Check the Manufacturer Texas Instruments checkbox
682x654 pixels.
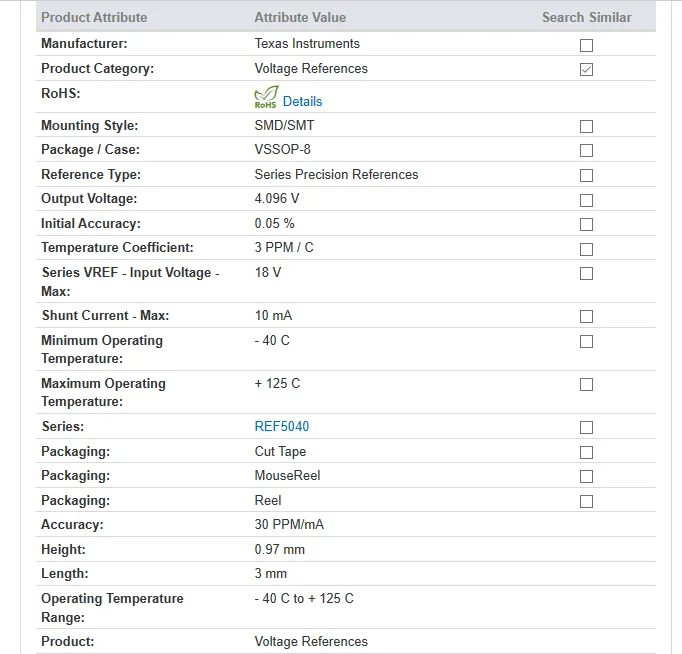click(x=586, y=45)
